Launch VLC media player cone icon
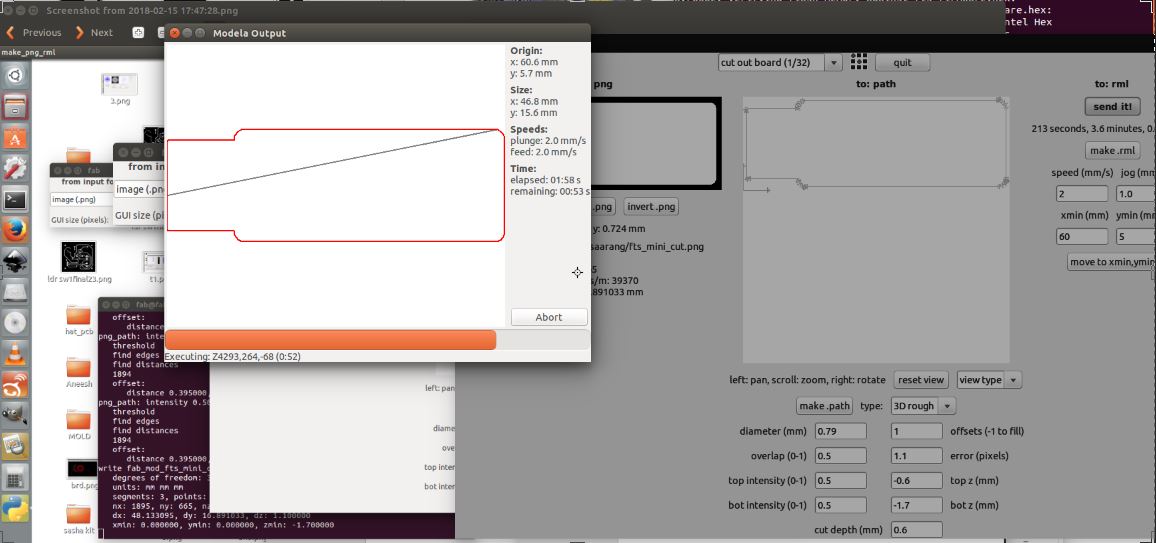The image size is (1156, 543). pos(15,354)
